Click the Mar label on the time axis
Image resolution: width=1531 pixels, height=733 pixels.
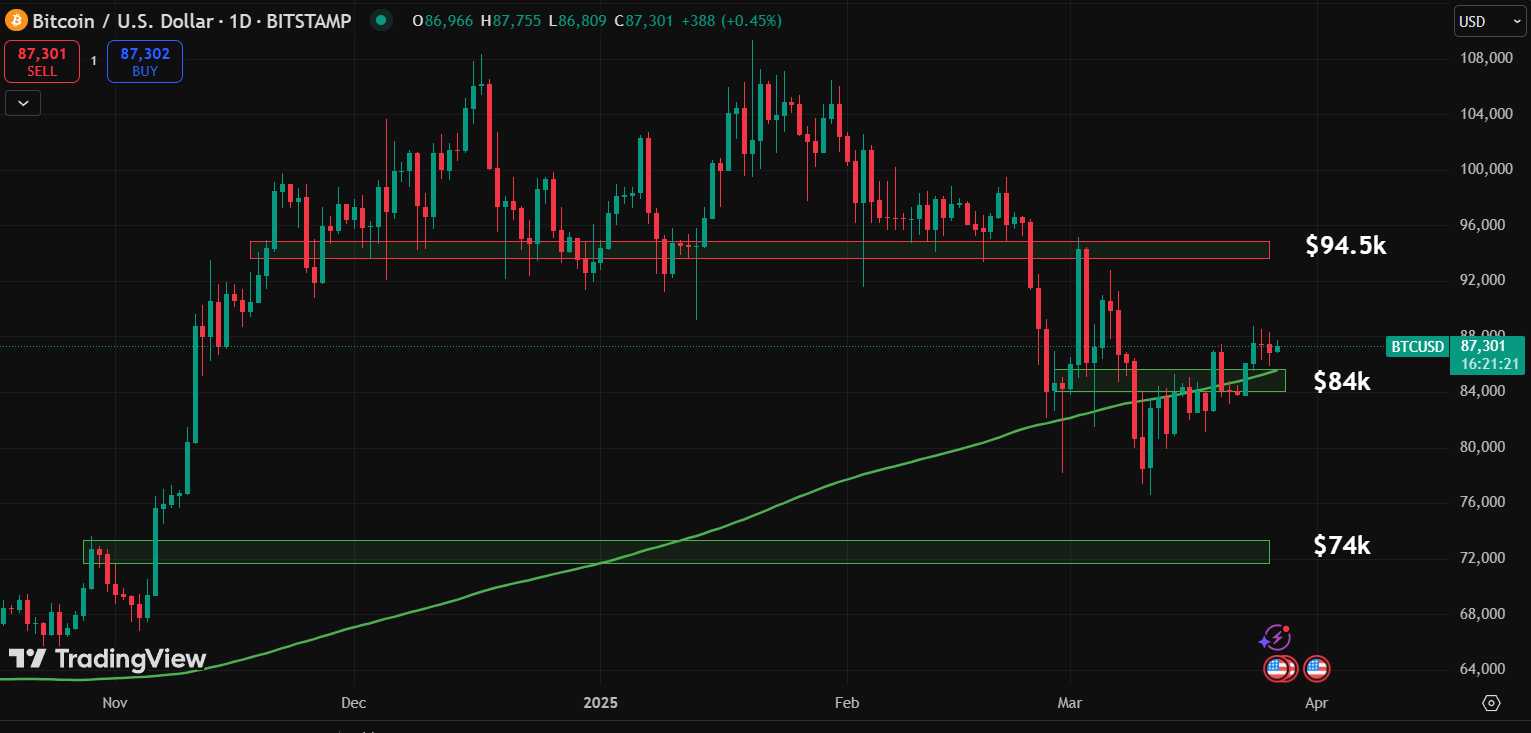pyautogui.click(x=1070, y=703)
